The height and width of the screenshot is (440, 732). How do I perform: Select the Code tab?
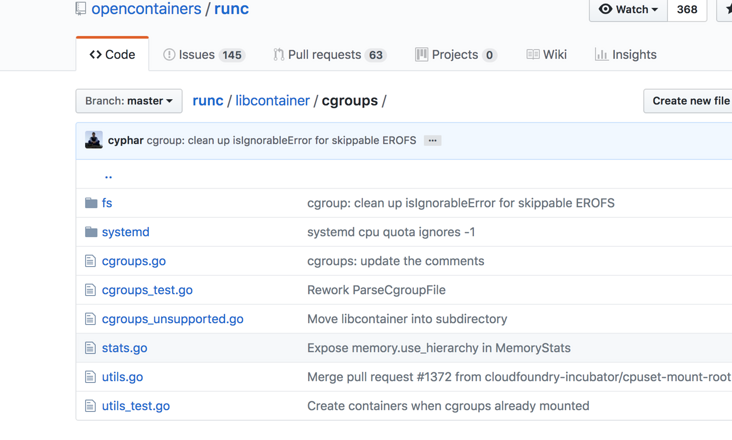coord(113,55)
